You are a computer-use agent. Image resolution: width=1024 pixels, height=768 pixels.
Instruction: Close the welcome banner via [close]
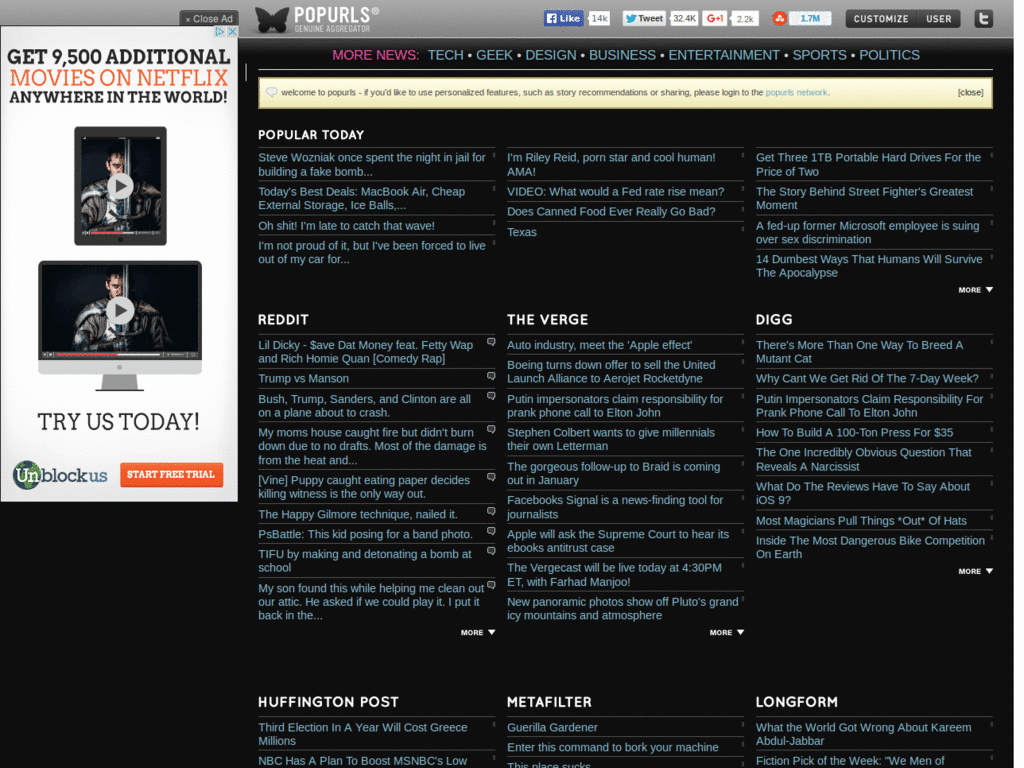[x=970, y=93]
